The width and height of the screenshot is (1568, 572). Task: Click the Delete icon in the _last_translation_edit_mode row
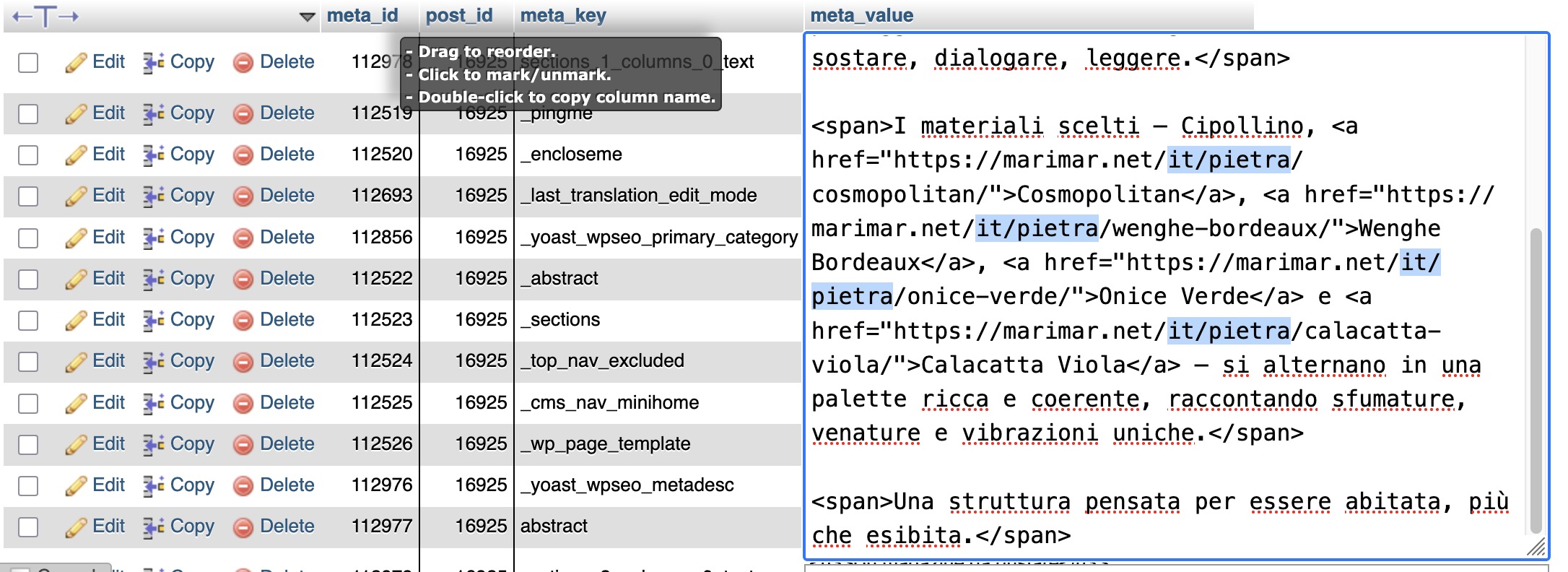pos(243,196)
